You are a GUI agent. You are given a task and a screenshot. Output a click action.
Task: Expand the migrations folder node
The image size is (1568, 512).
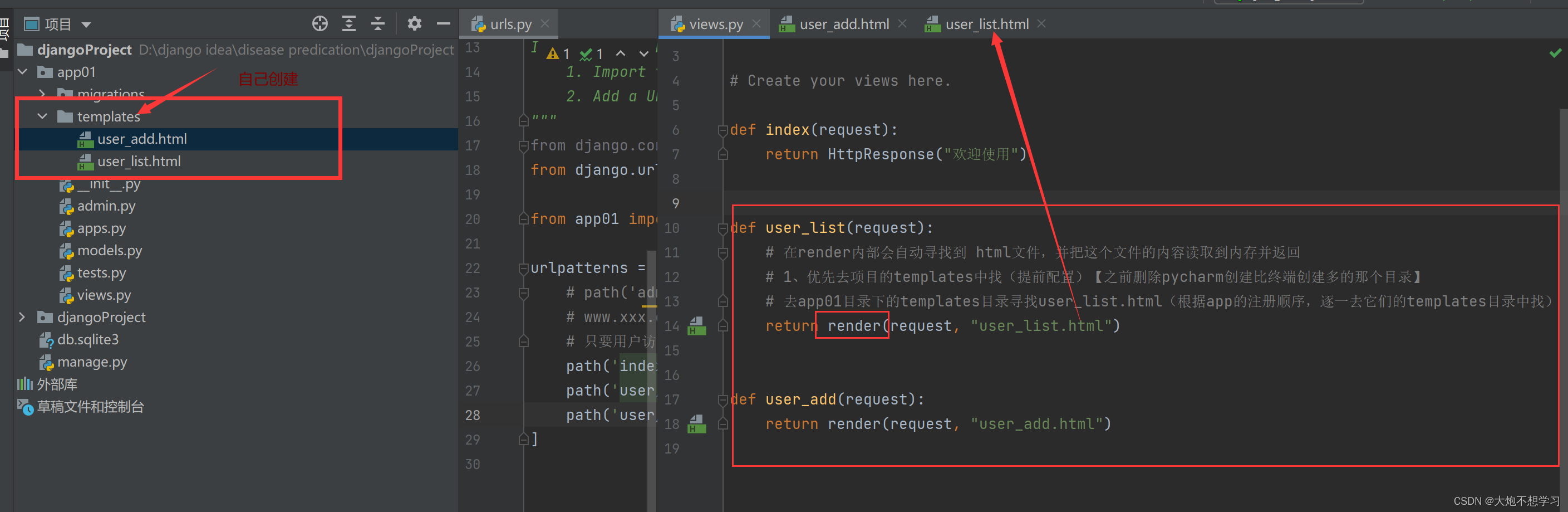pos(42,94)
